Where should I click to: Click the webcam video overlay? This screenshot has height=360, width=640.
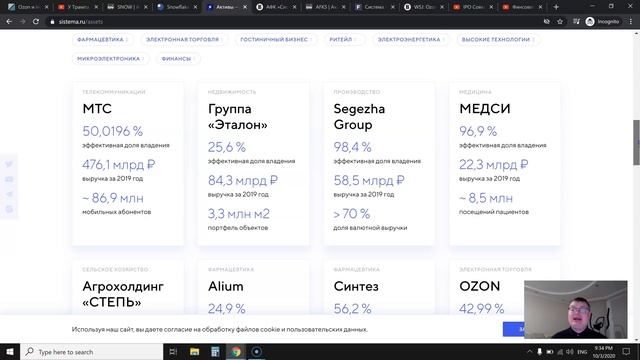click(576, 309)
